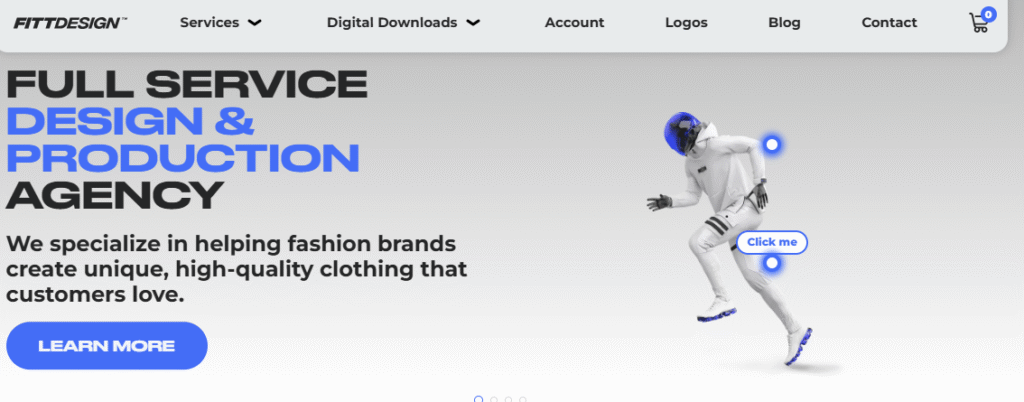Switch to the third carousel slide dot
The width and height of the screenshot is (1024, 402).
(x=508, y=399)
